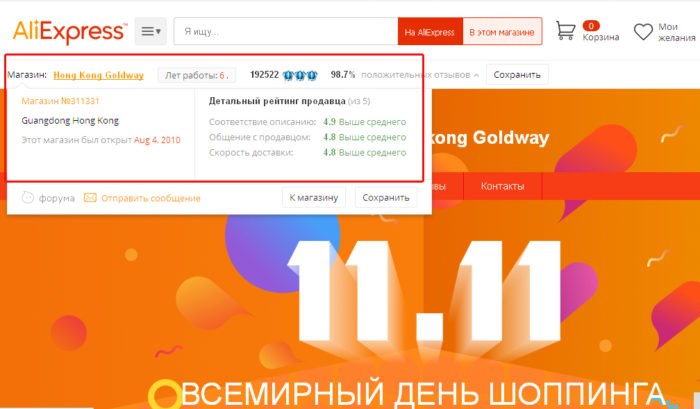Click 'Детальный рейтинг продавца' heading
Viewport: 700px width, 409px height.
pyautogui.click(x=277, y=101)
